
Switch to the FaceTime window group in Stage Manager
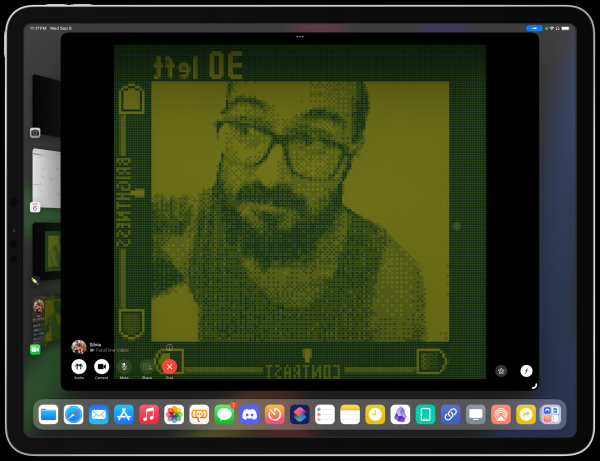pyautogui.click(x=46, y=320)
